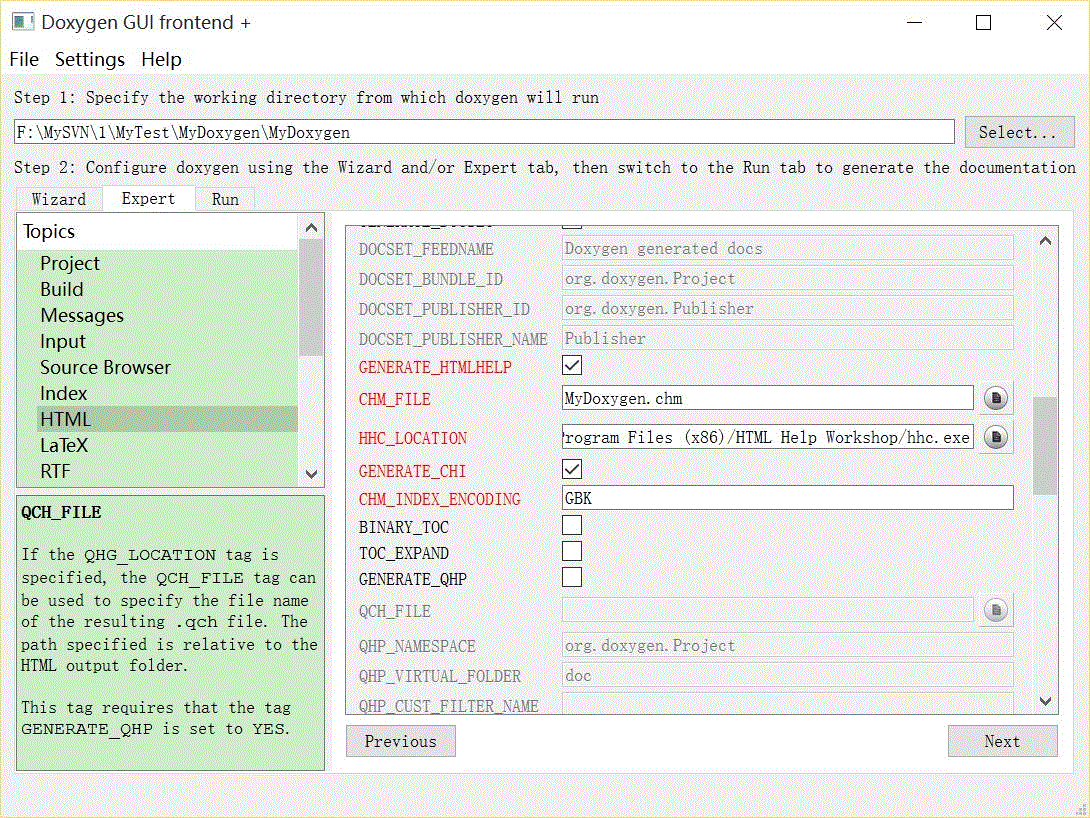Click the Next button
The image size is (1090, 818).
1002,742
